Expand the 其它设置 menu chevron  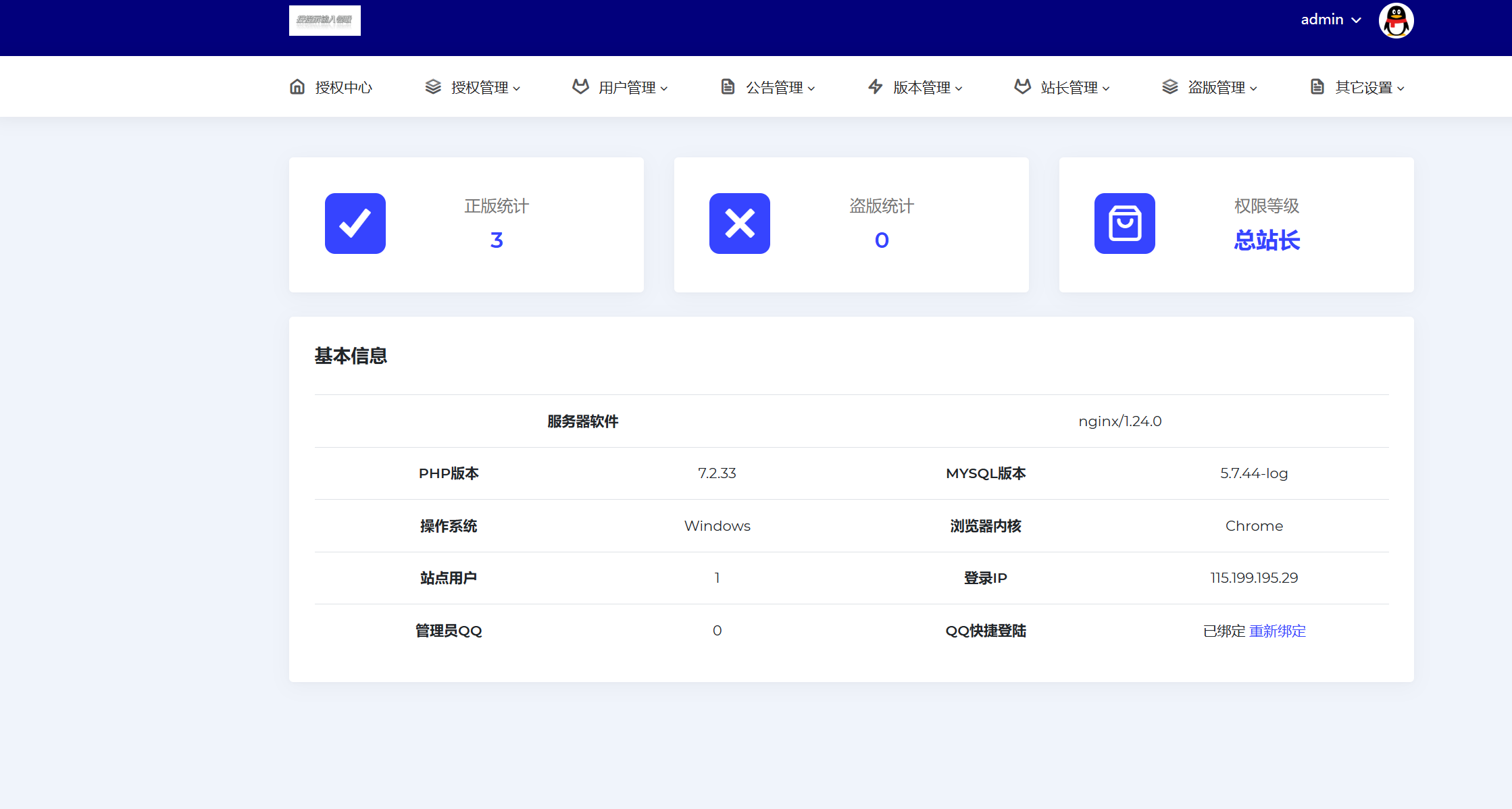click(1401, 88)
